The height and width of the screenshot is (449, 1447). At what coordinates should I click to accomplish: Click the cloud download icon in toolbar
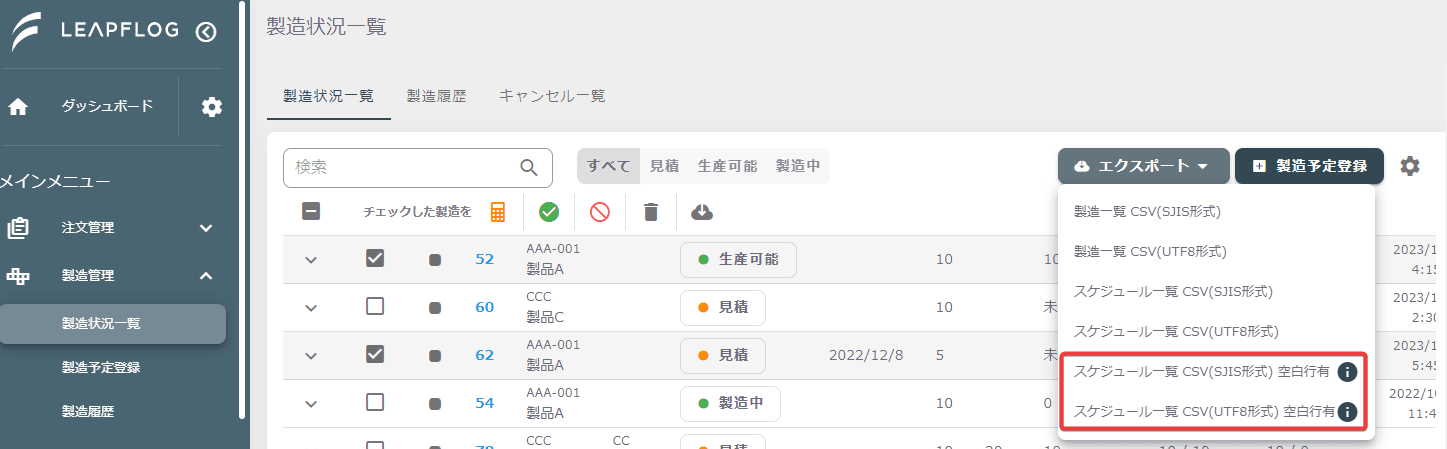[x=702, y=212]
